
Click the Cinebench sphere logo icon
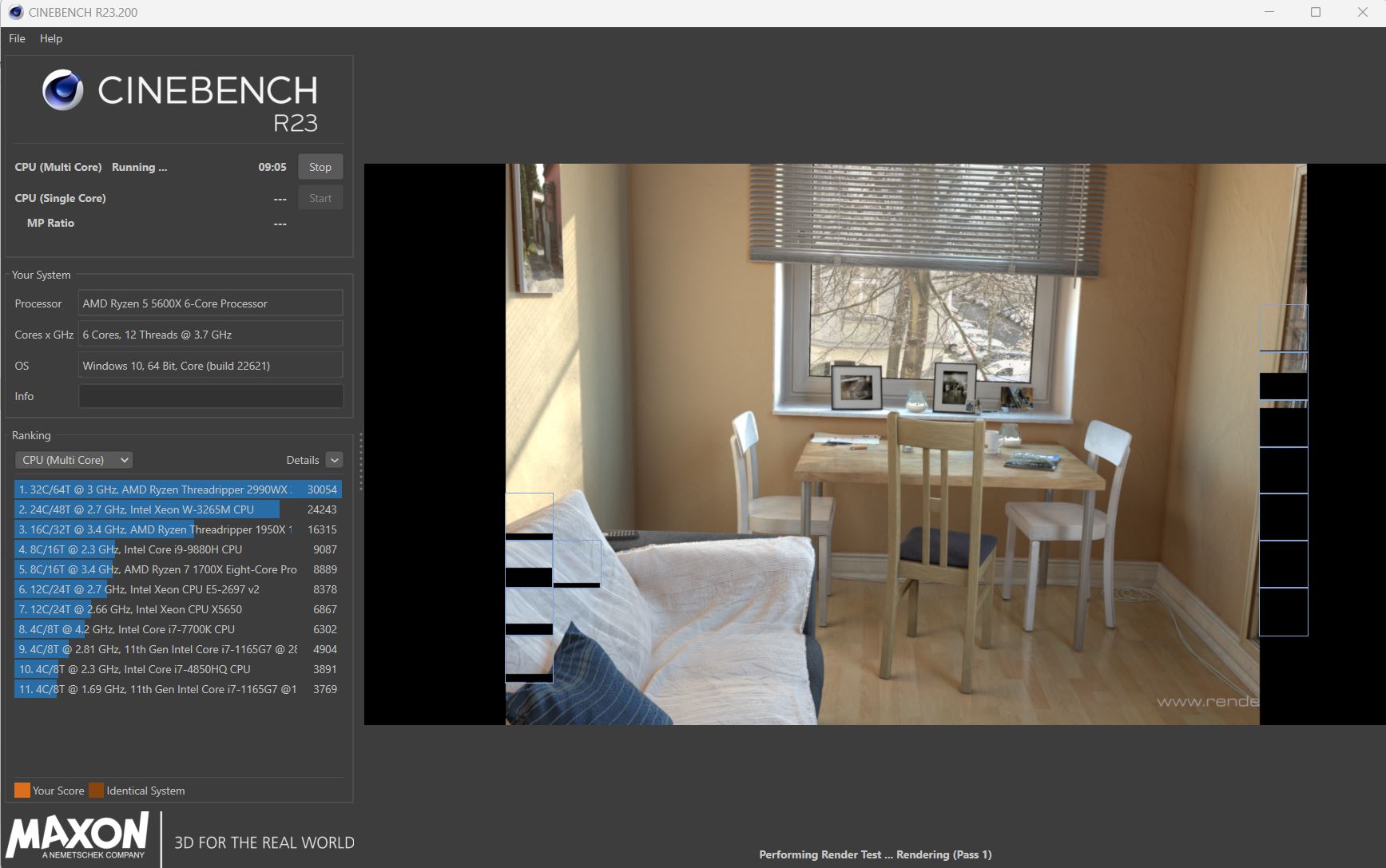click(62, 89)
